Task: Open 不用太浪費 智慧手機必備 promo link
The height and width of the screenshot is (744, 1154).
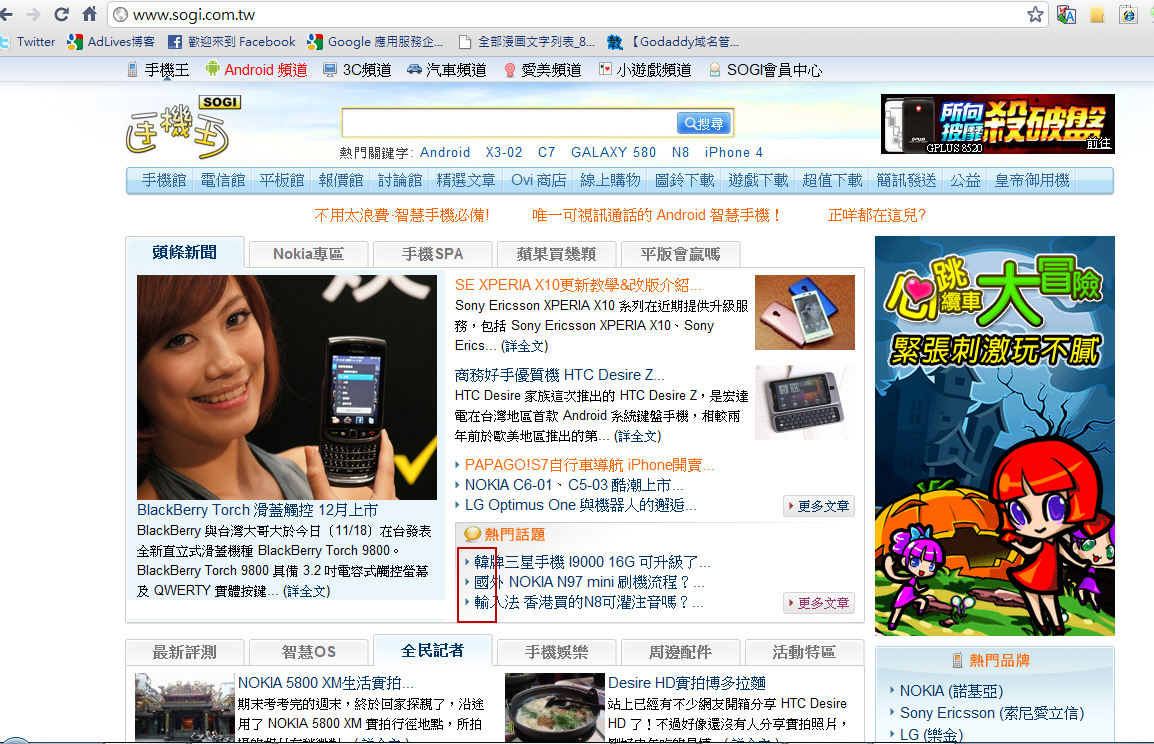Action: 402,216
